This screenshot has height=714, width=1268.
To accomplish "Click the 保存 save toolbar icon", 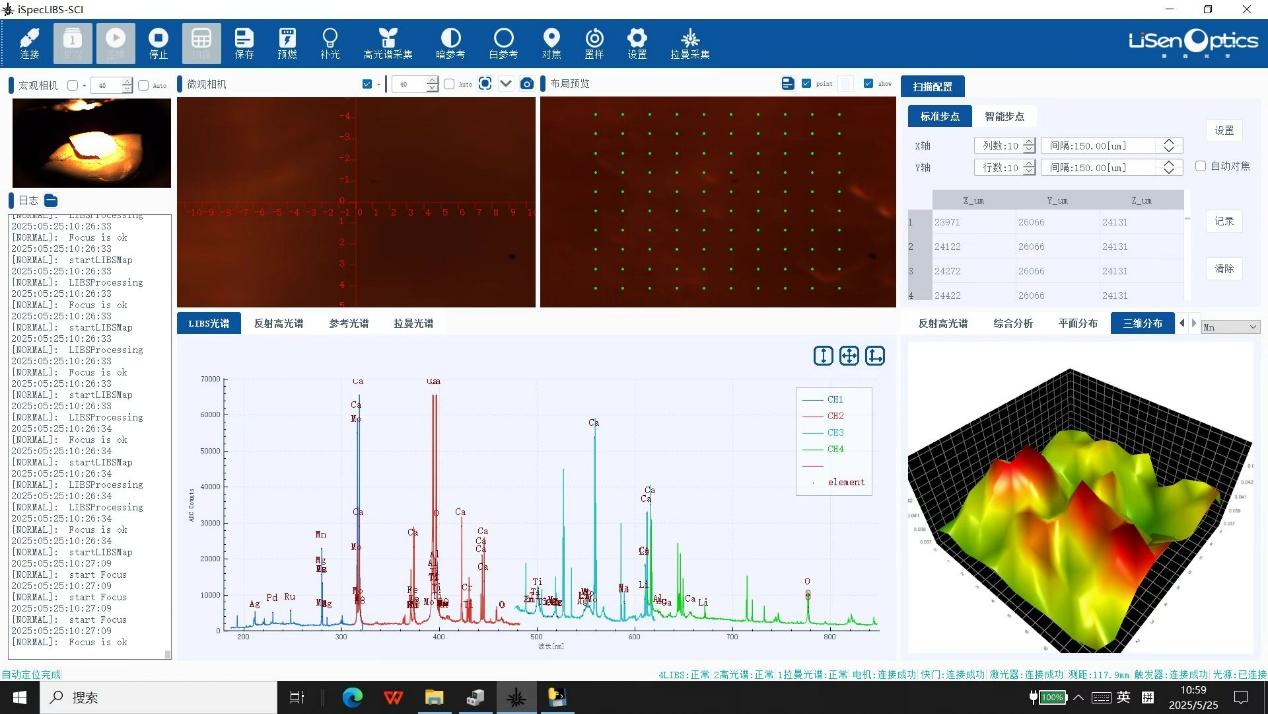I will pos(244,42).
